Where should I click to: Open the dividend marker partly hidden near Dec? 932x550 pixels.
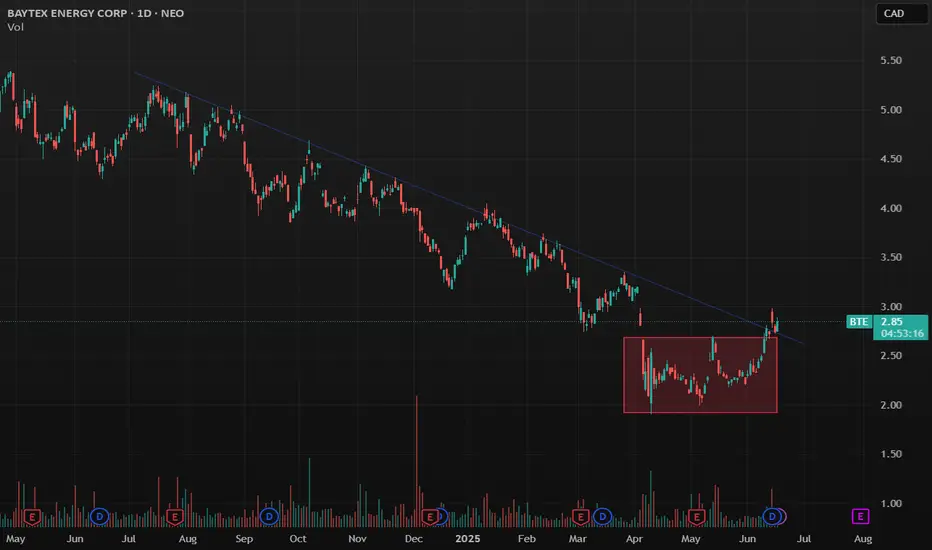click(x=443, y=517)
